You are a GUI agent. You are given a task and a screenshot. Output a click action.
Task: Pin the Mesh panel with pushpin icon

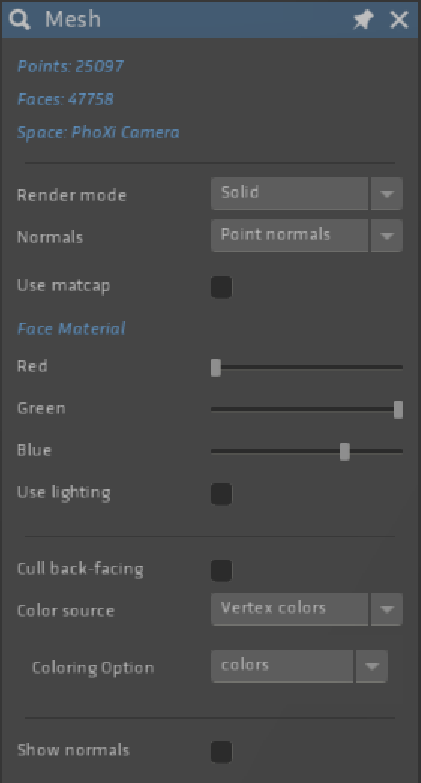[x=363, y=20]
